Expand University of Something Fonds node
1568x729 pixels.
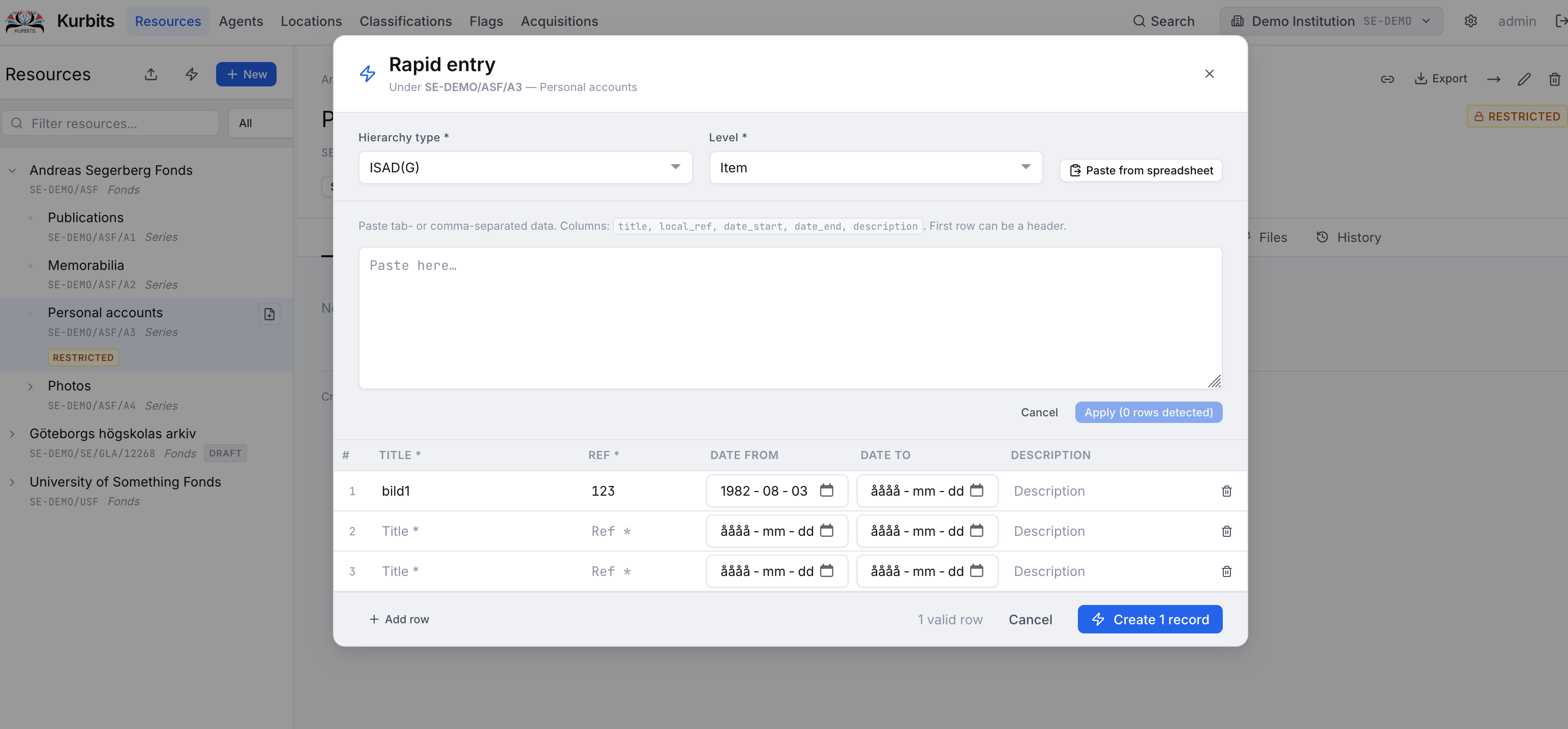point(12,482)
